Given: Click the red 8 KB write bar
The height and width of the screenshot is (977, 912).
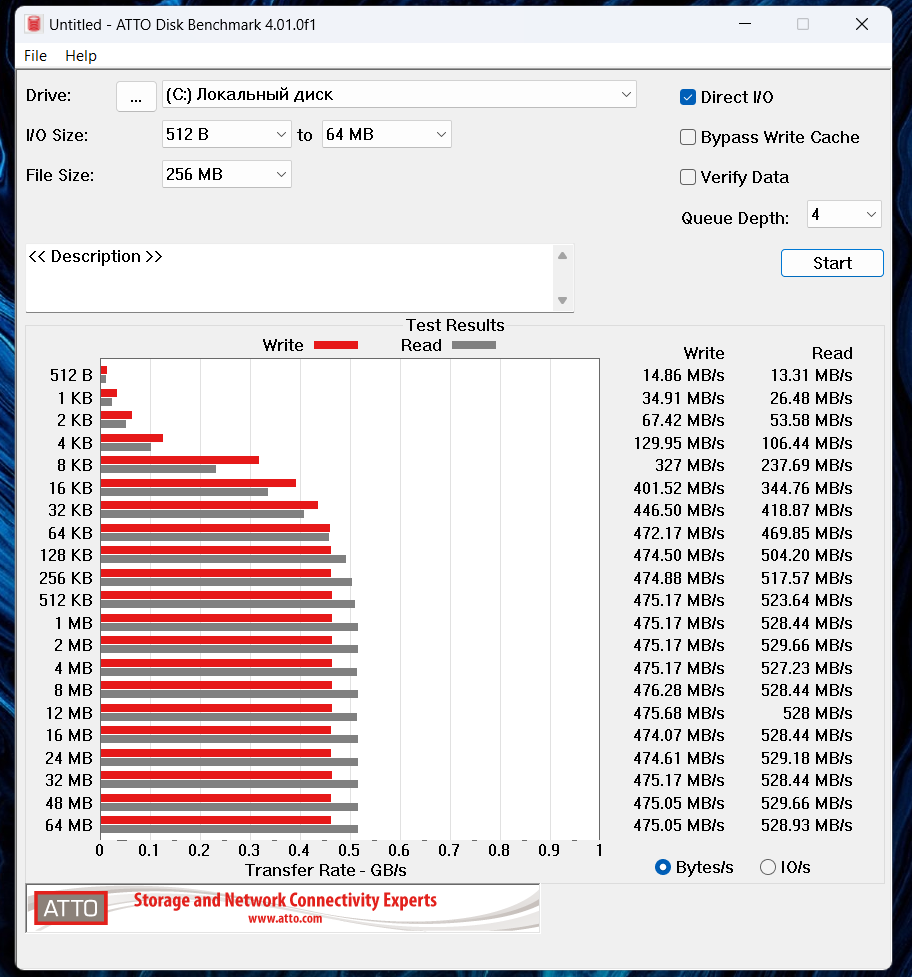Looking at the screenshot, I should (179, 460).
